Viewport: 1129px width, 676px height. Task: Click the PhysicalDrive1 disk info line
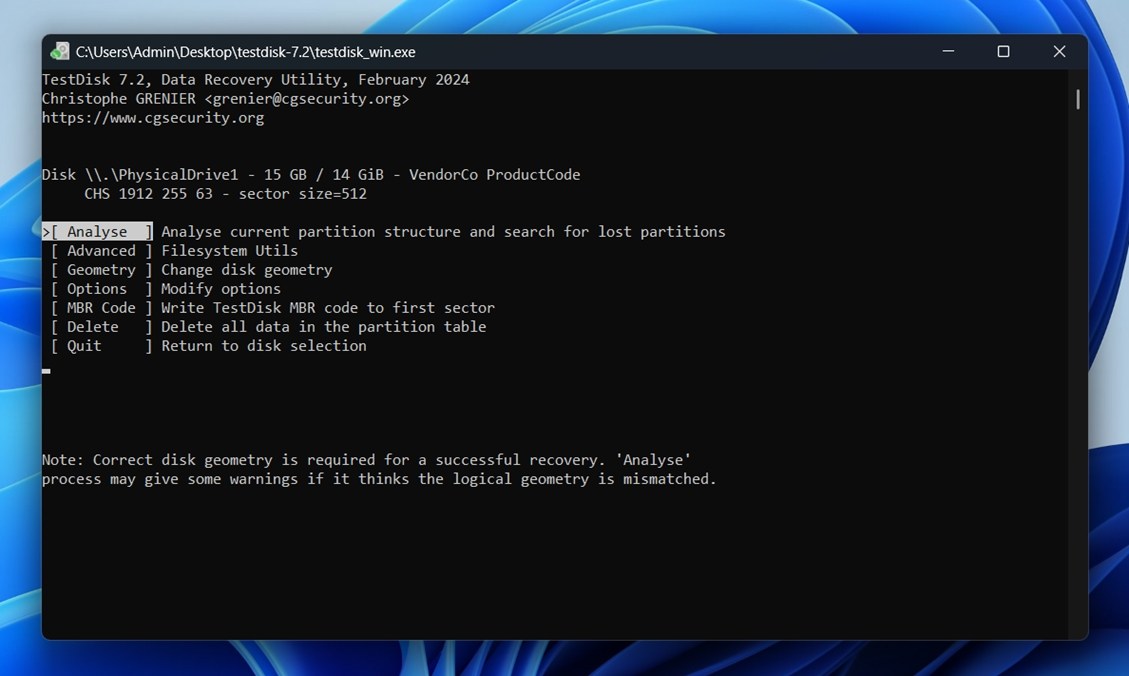coord(310,175)
